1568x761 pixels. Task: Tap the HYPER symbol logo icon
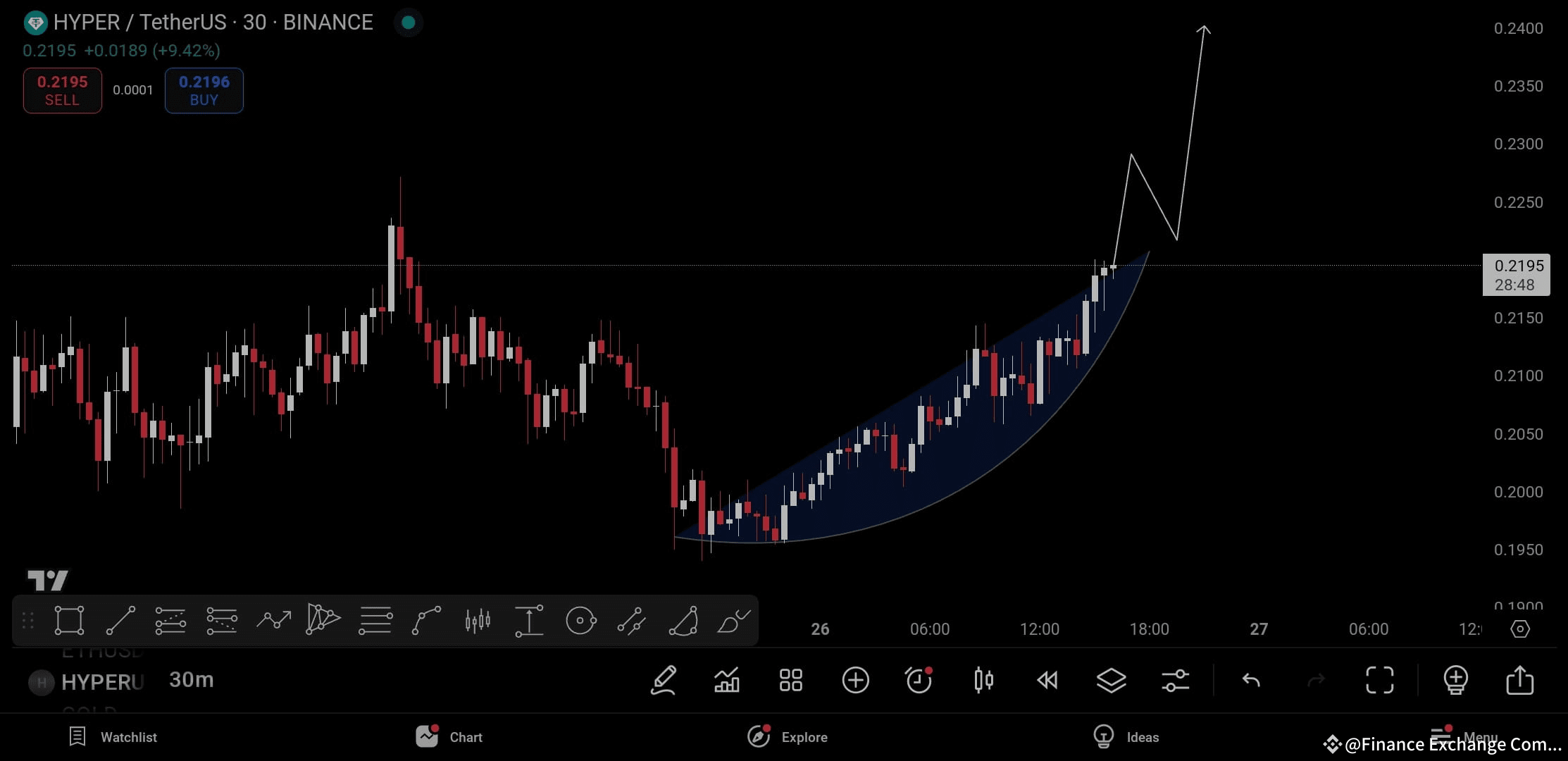[35, 23]
